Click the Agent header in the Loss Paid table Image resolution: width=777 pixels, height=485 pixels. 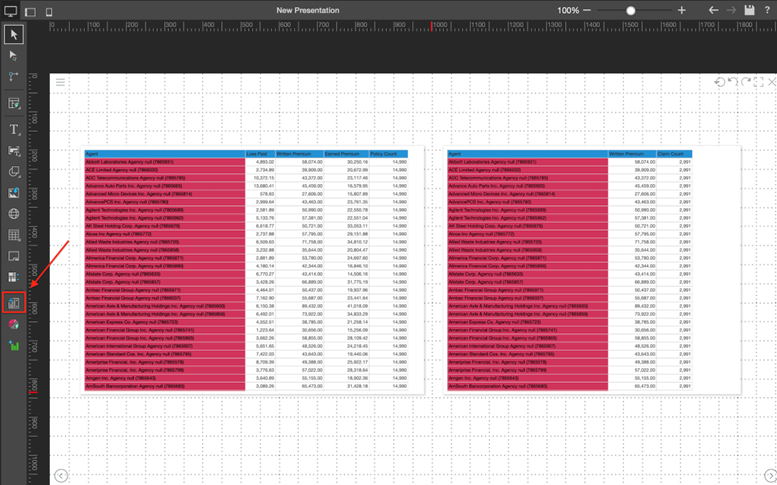[x=165, y=154]
